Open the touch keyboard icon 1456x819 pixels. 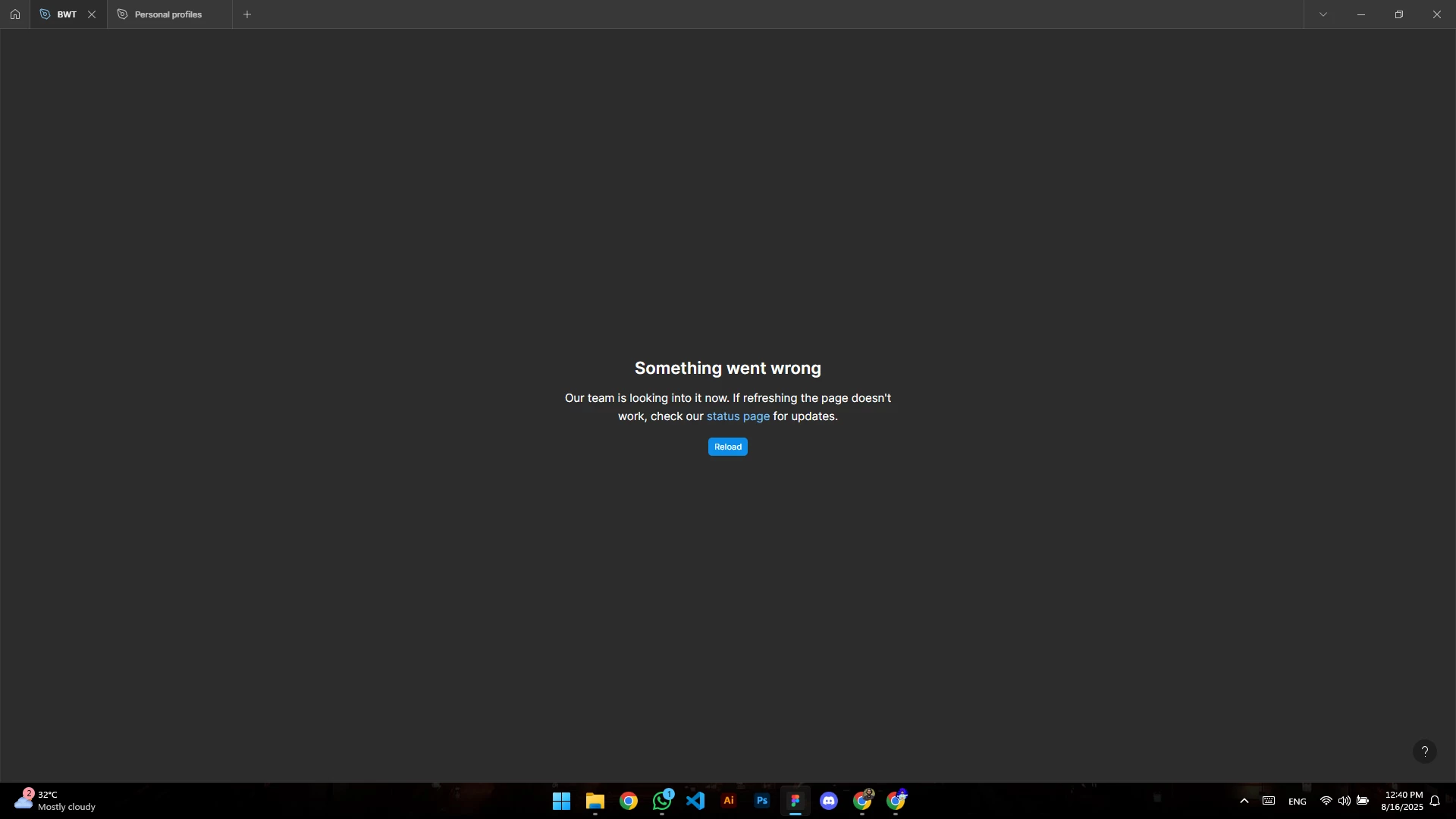point(1269,801)
